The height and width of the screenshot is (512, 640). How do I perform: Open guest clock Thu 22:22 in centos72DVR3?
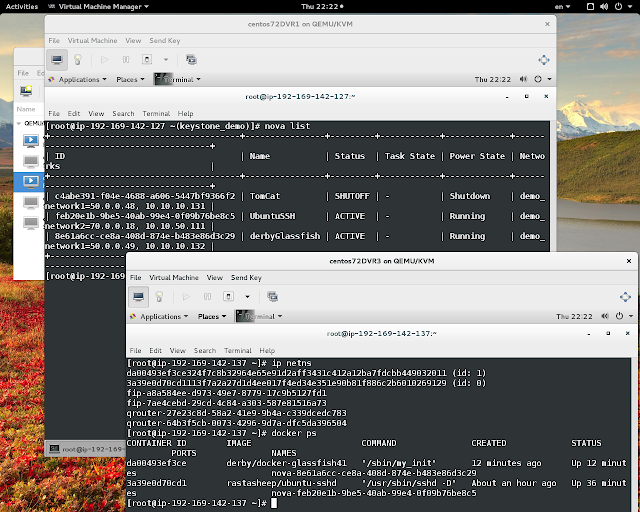(574, 316)
